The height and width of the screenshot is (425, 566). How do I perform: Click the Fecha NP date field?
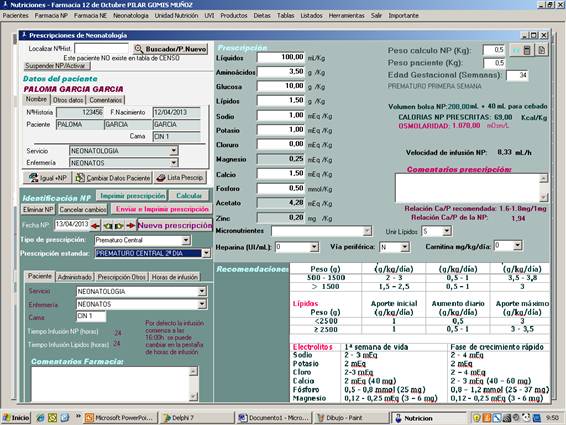[72, 225]
